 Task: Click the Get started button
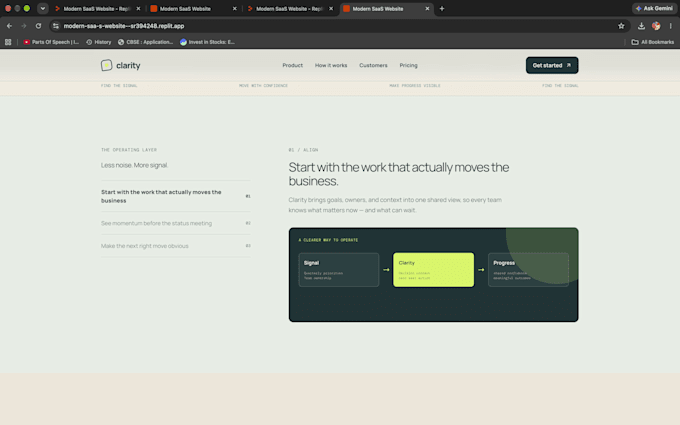552,65
